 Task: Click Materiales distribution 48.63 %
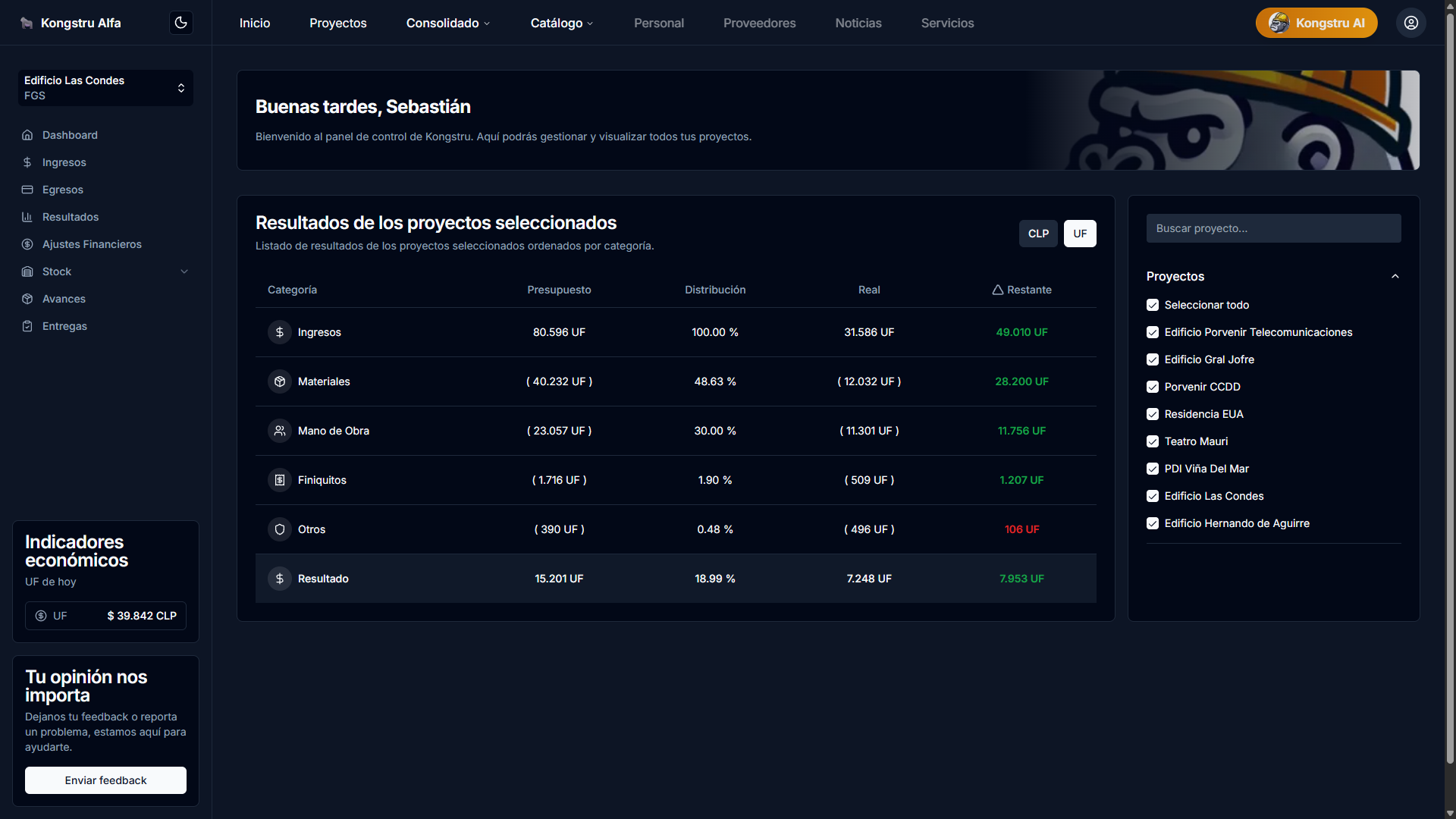715,381
